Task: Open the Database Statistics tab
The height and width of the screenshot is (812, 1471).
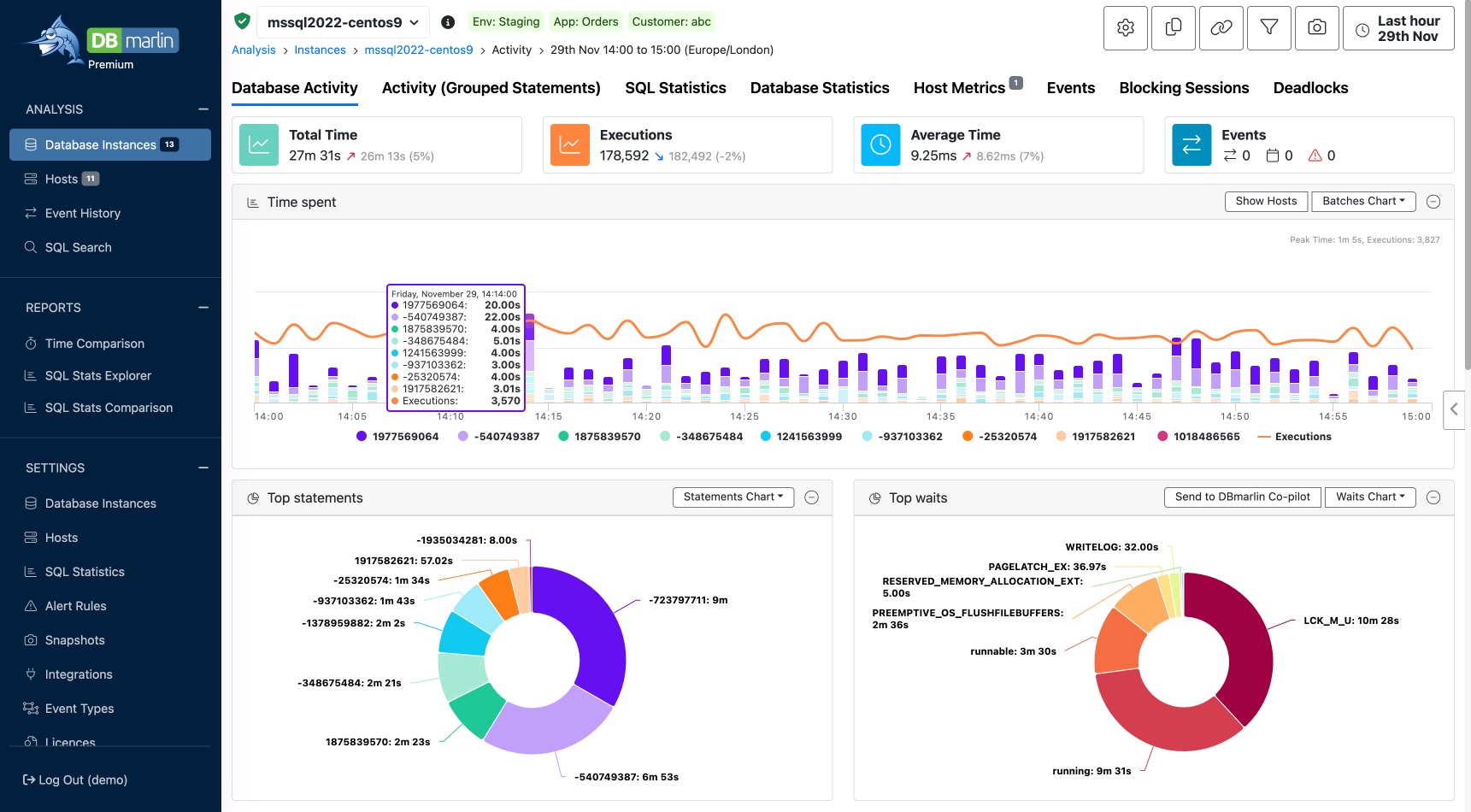Action: tap(820, 88)
